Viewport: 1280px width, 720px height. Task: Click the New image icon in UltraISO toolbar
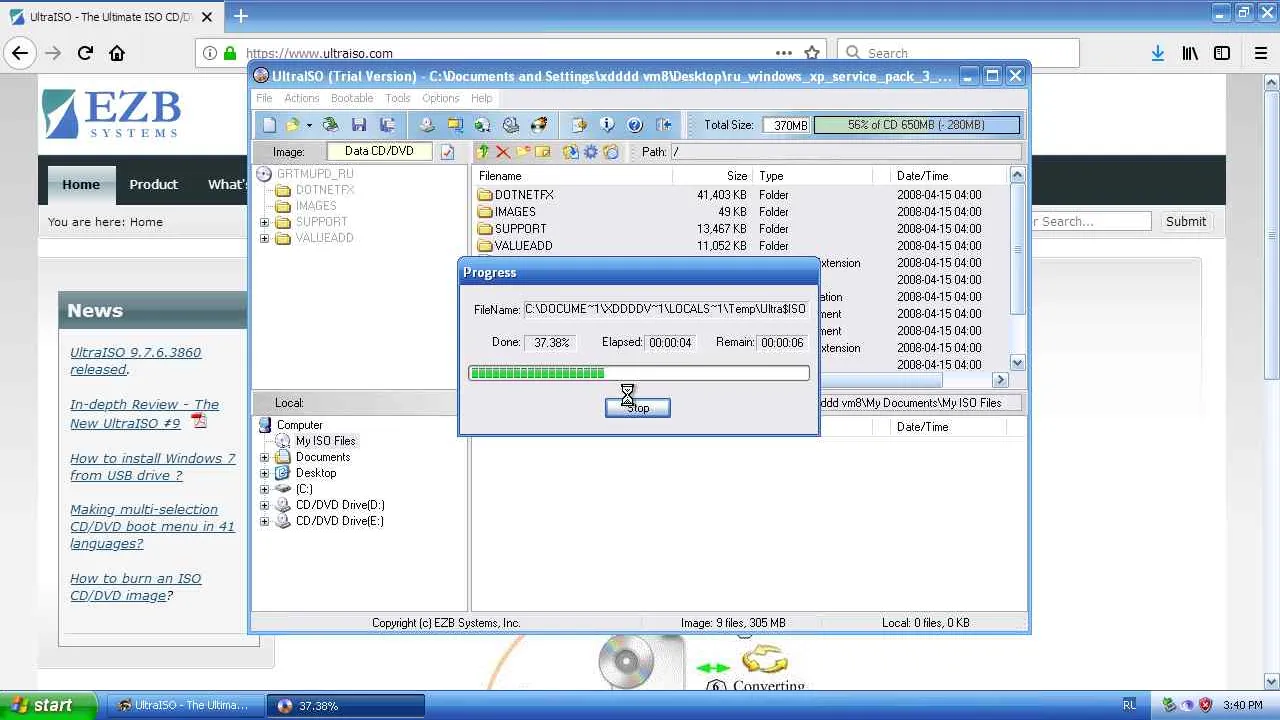(x=269, y=125)
